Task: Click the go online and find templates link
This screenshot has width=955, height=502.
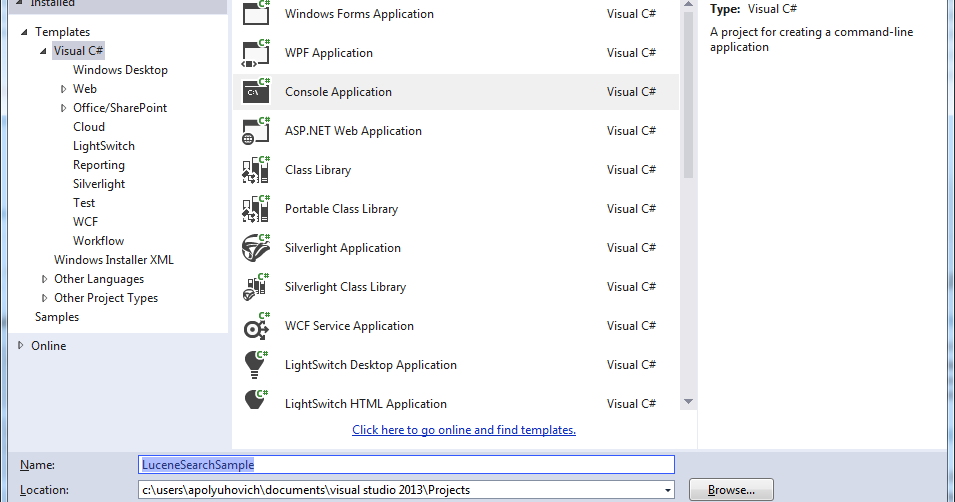Action: coord(463,430)
